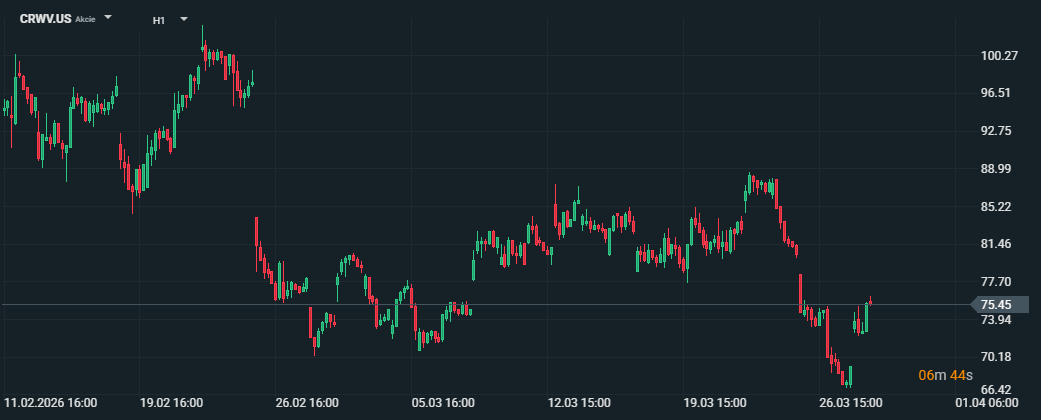The height and width of the screenshot is (420, 1041).
Task: Click the 11.02.2026 16:00 date label
Action: 51,403
